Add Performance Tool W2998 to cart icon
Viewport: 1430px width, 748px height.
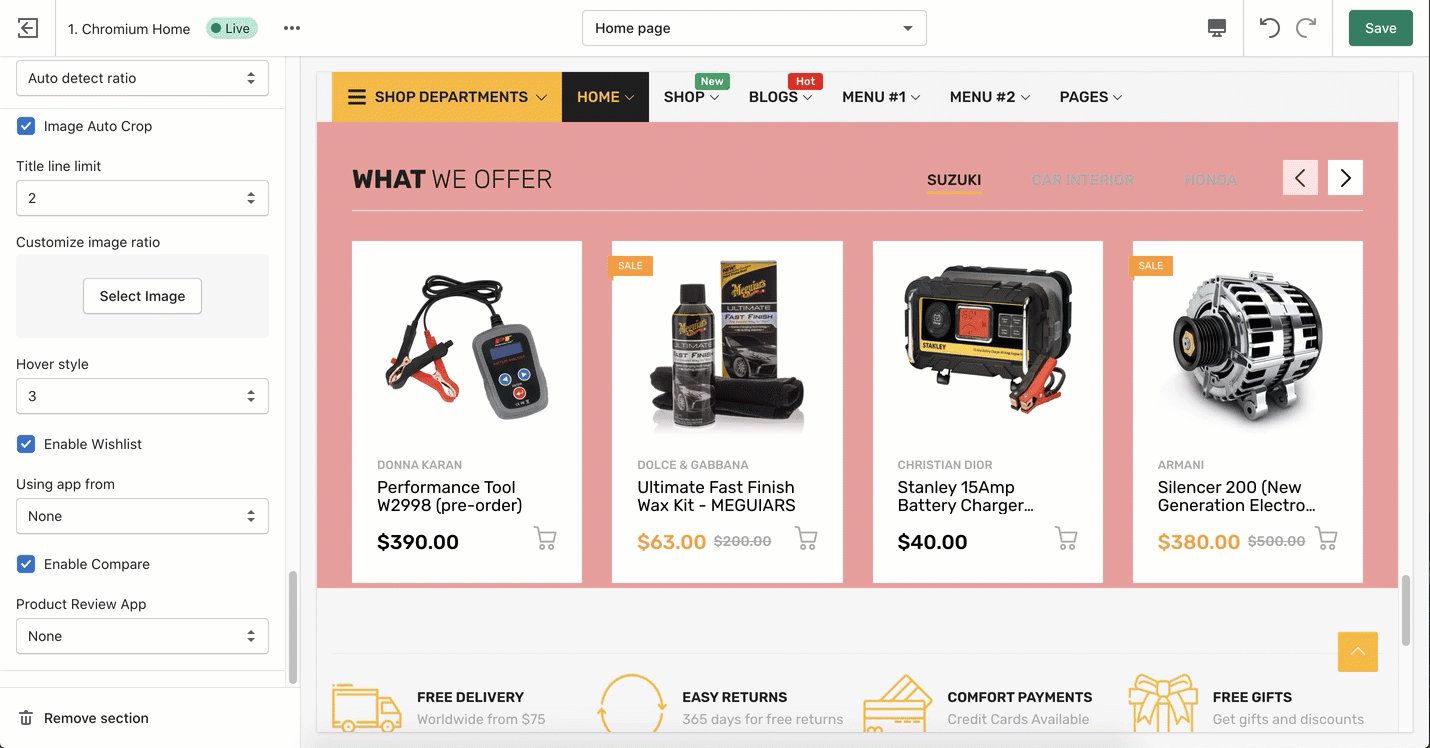(545, 539)
